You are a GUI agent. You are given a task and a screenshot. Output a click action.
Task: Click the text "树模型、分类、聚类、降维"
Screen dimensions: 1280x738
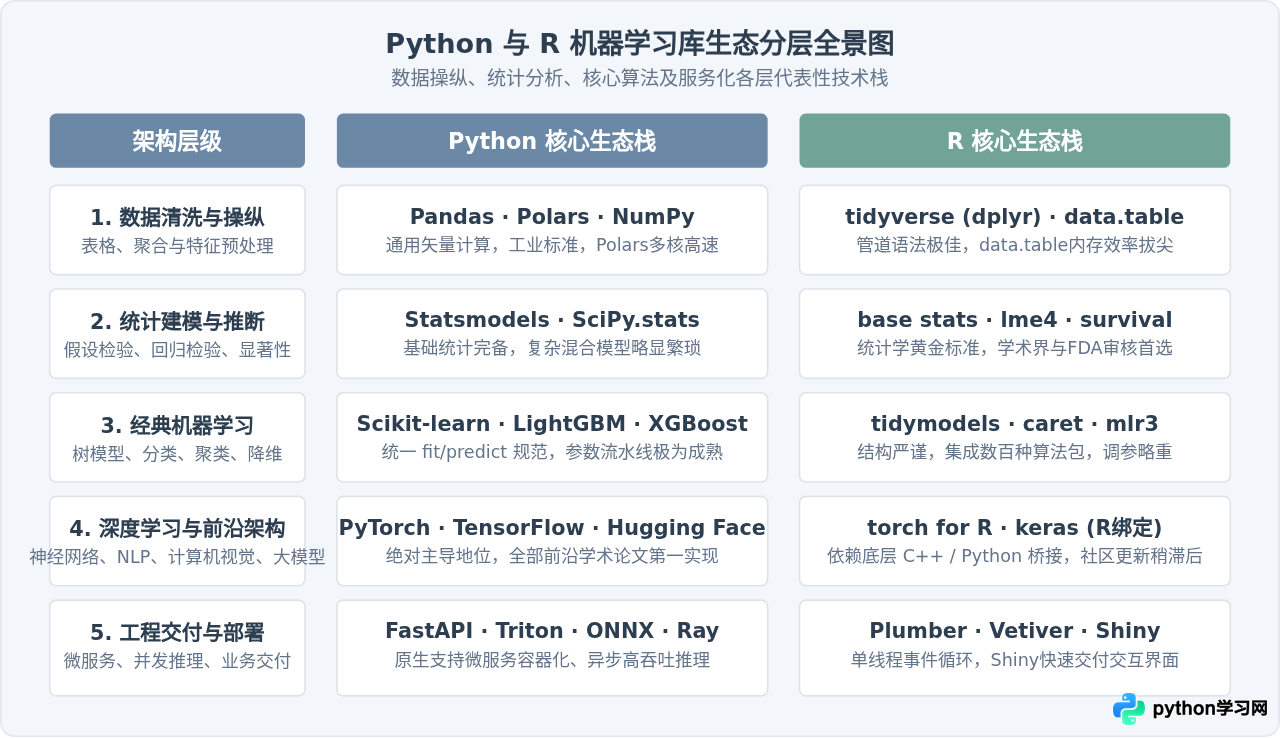pos(177,454)
